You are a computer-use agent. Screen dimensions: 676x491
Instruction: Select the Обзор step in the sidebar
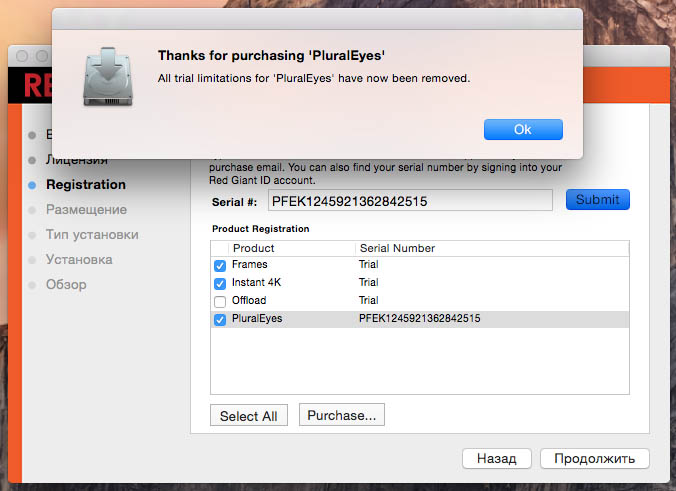[x=66, y=285]
